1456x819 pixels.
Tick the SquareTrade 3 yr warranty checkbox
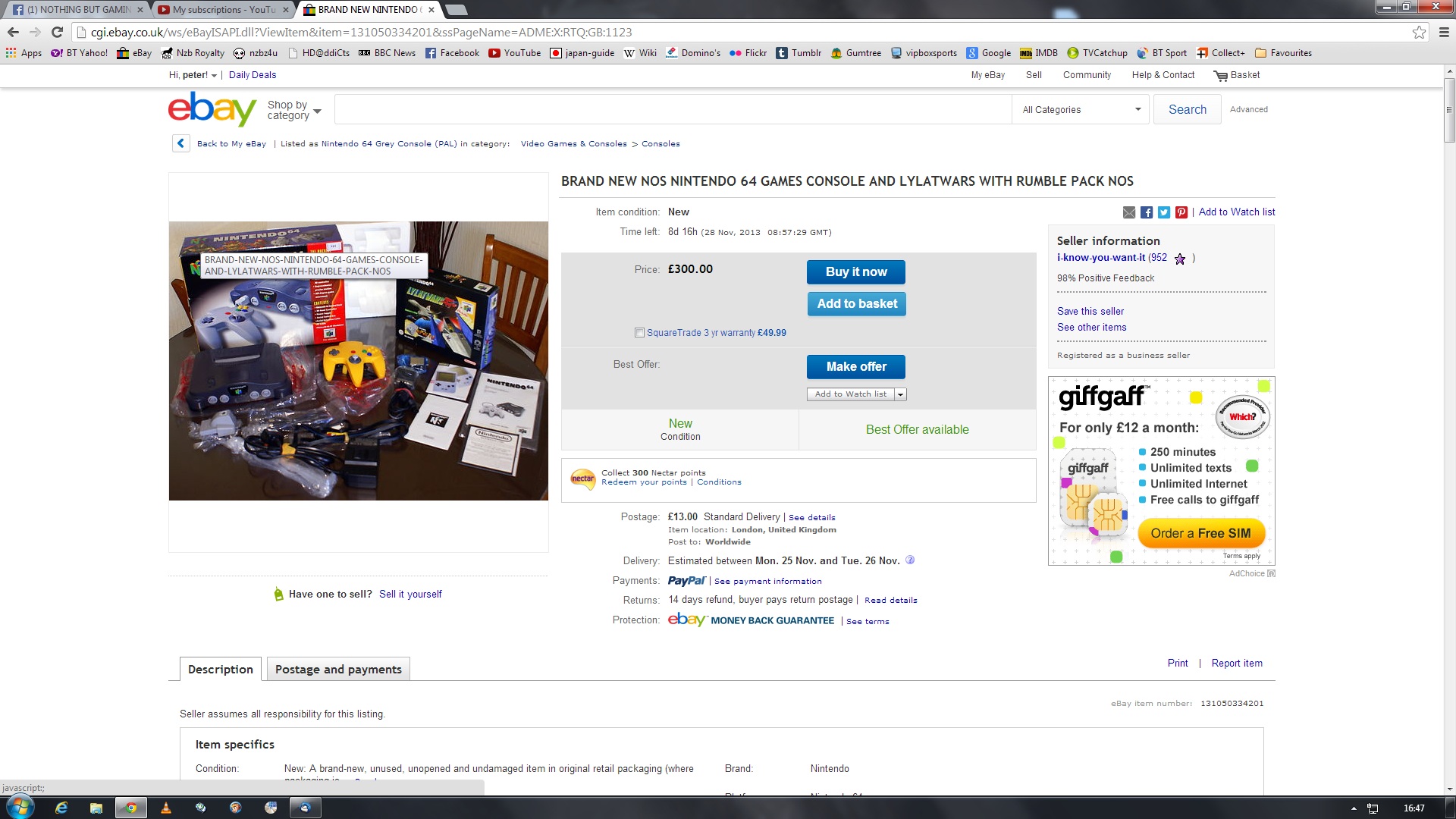[639, 333]
